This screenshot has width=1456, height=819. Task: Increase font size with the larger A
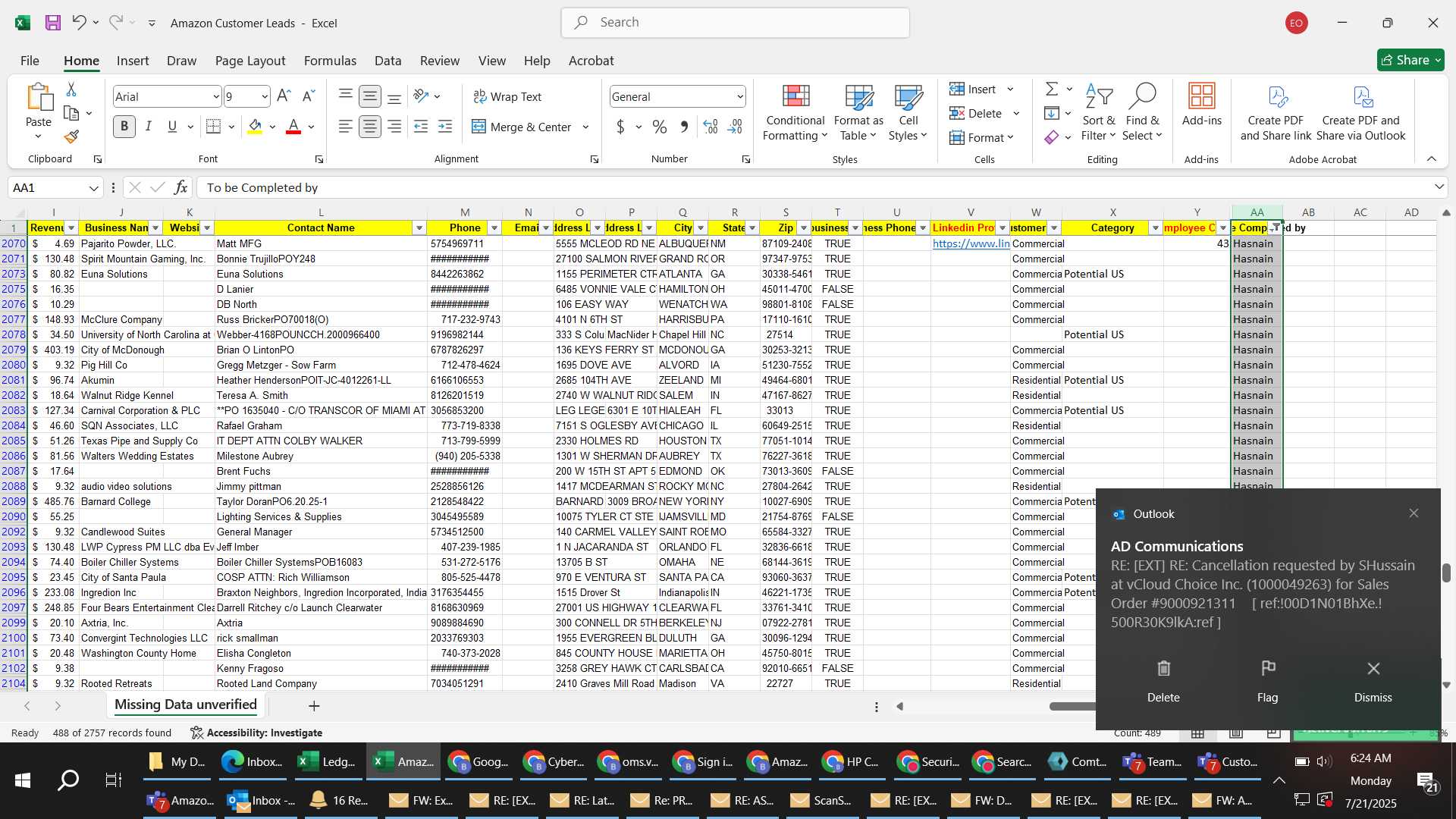(284, 96)
